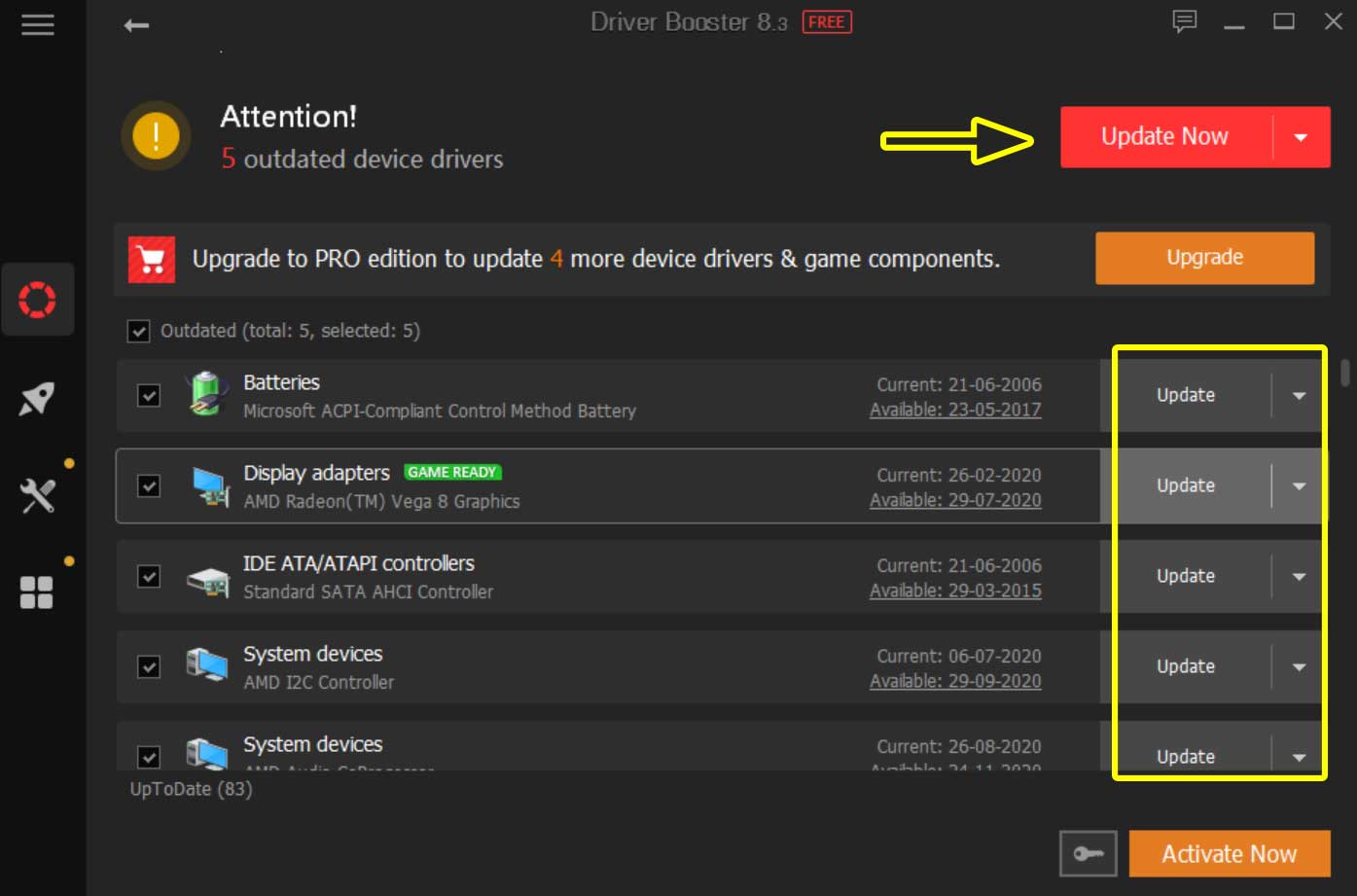Screen dimensions: 1357x896
Task: Open the Scan lifebuoy sidebar icon
Action: click(37, 300)
